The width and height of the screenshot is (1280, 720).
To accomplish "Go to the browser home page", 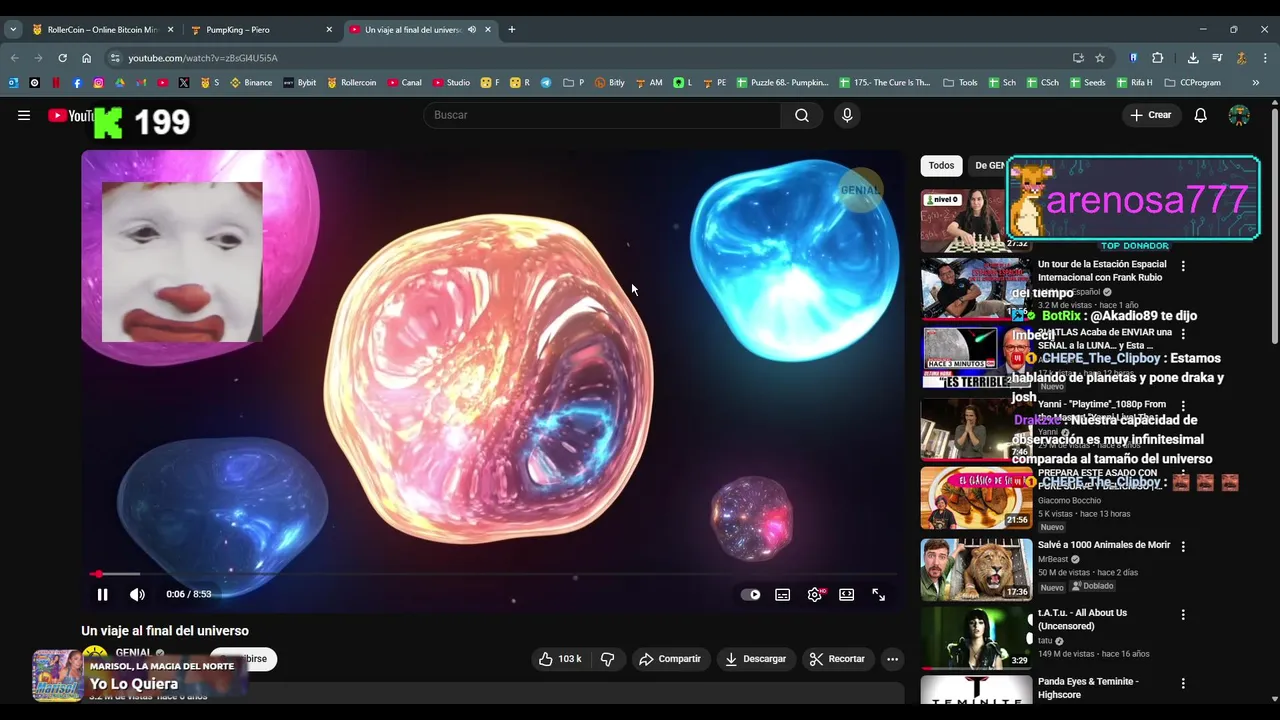I will tap(86, 58).
